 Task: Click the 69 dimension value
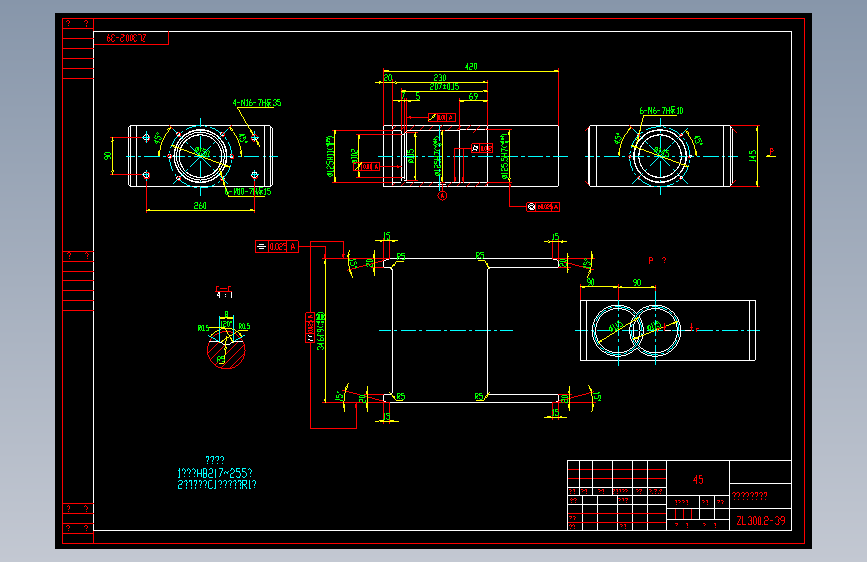[x=473, y=96]
